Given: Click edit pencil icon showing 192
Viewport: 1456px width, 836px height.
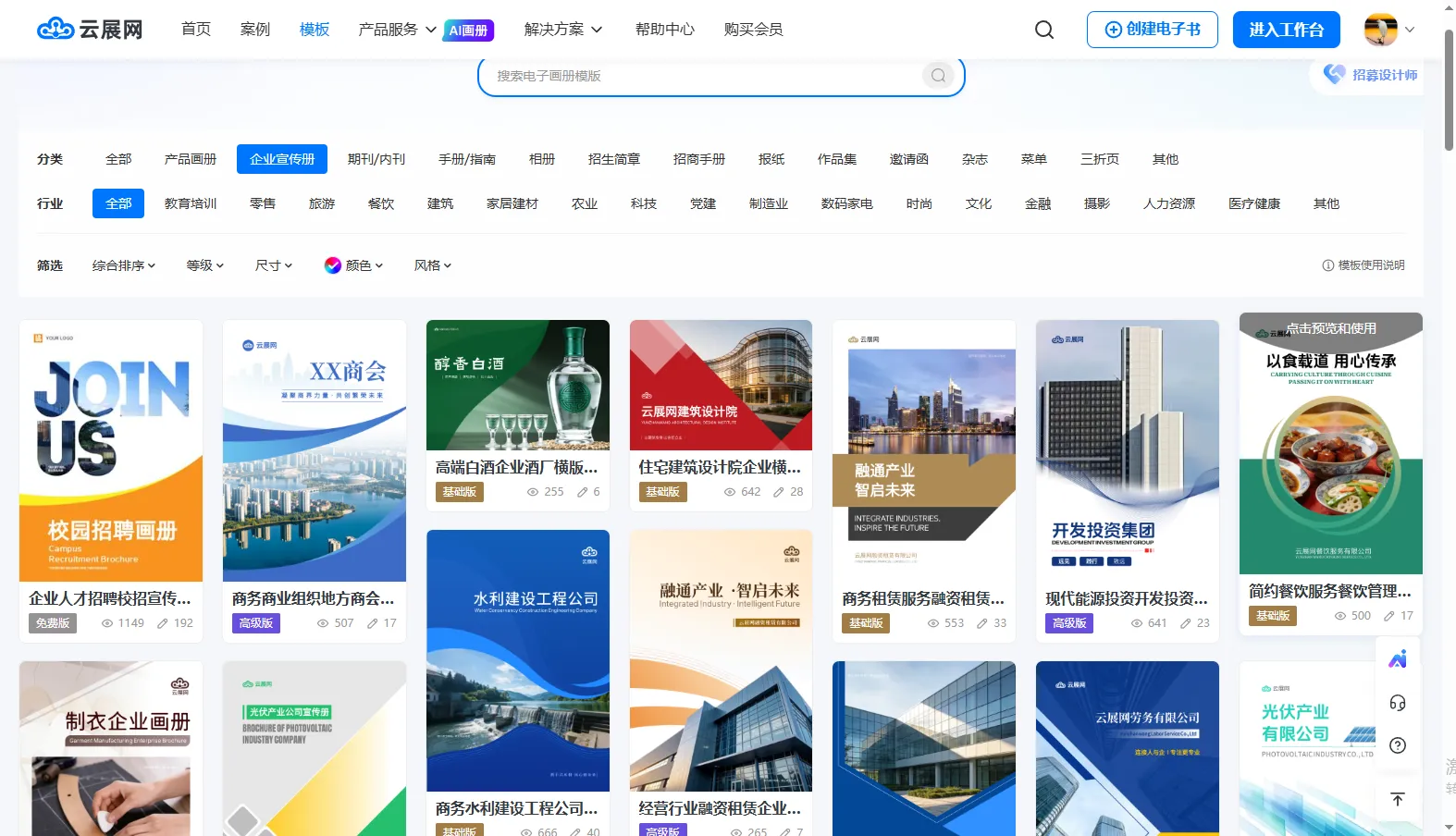Looking at the screenshot, I should point(163,623).
